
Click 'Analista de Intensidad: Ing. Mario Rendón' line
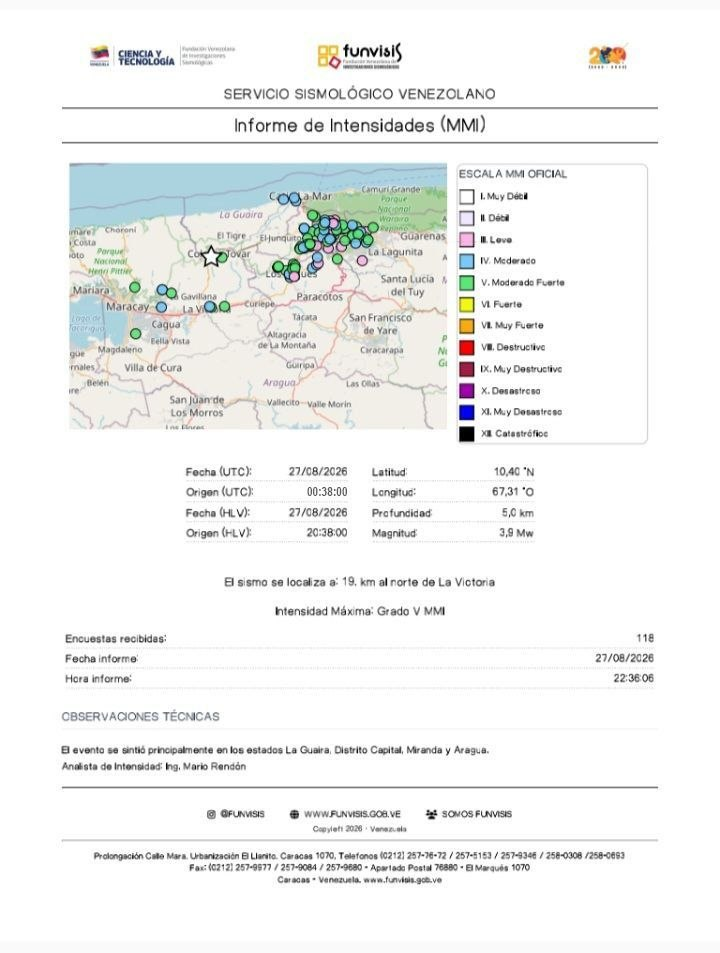pos(154,766)
